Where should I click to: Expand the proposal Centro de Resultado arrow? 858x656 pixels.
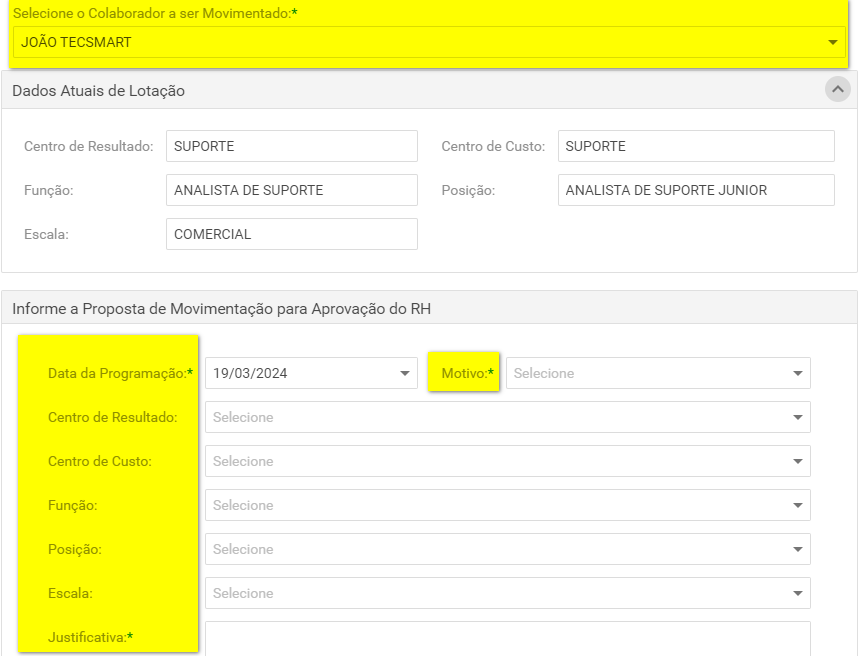tap(798, 417)
